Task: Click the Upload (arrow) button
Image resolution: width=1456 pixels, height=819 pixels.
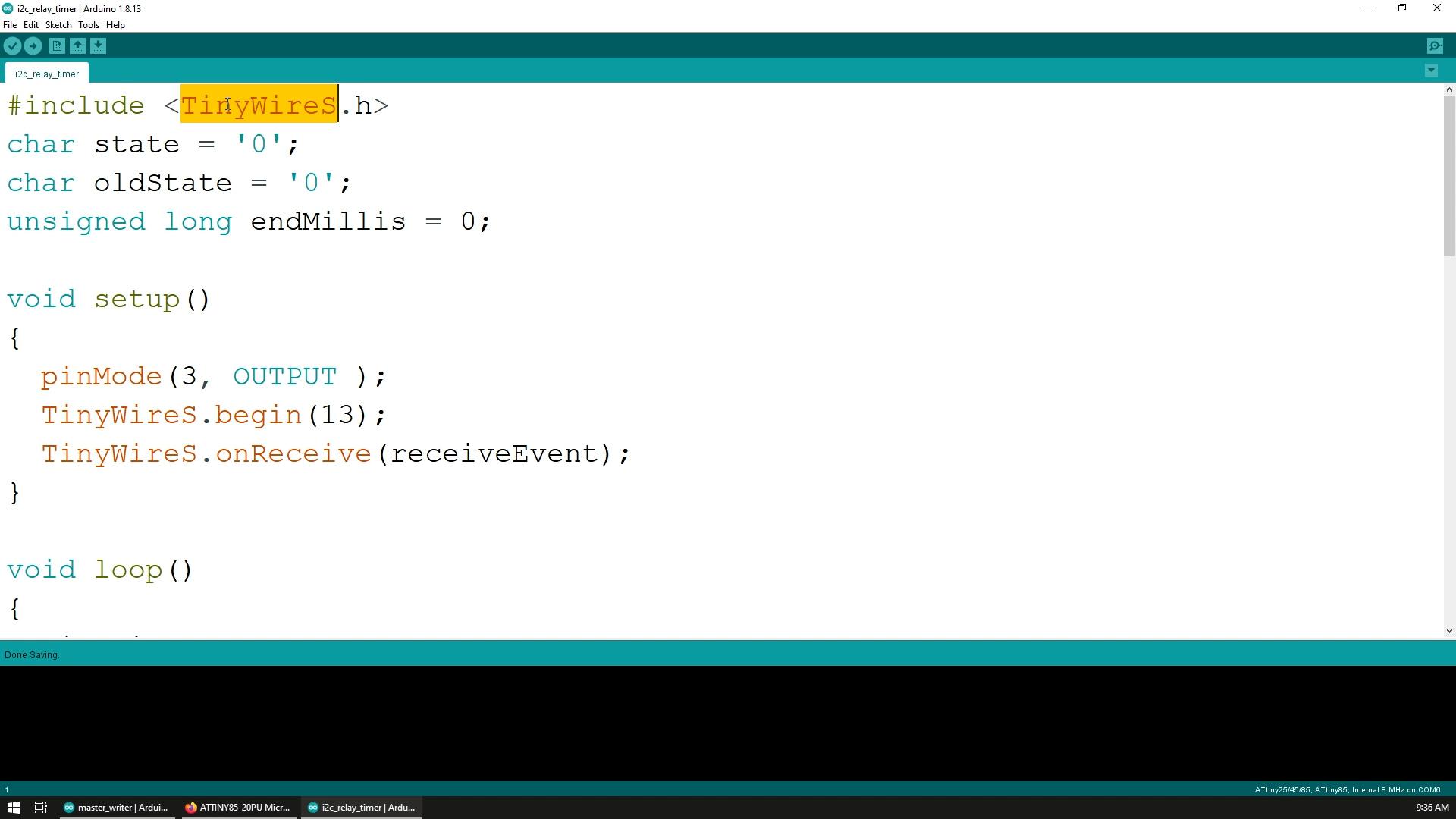Action: (34, 45)
